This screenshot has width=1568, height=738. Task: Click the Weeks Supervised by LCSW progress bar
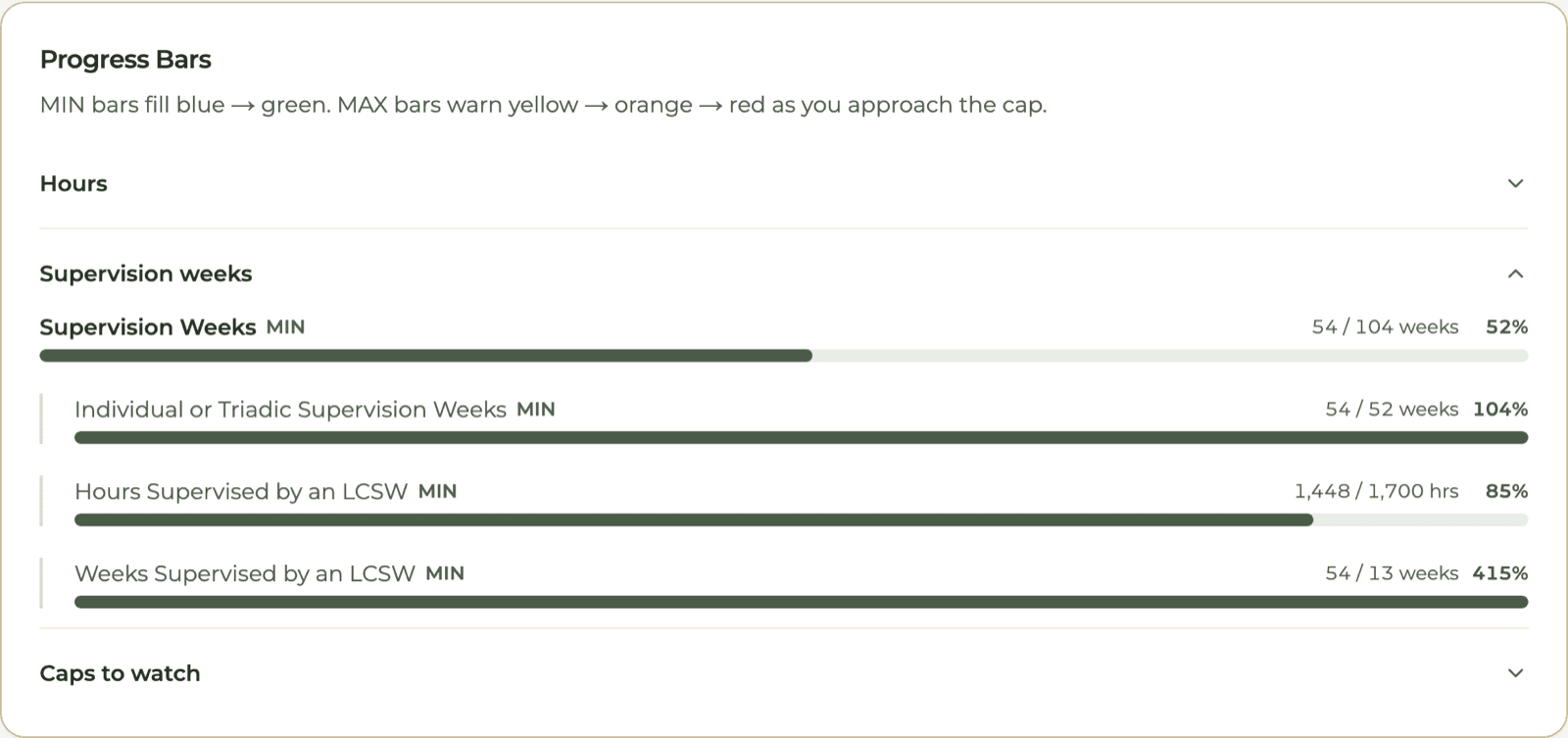tap(801, 603)
